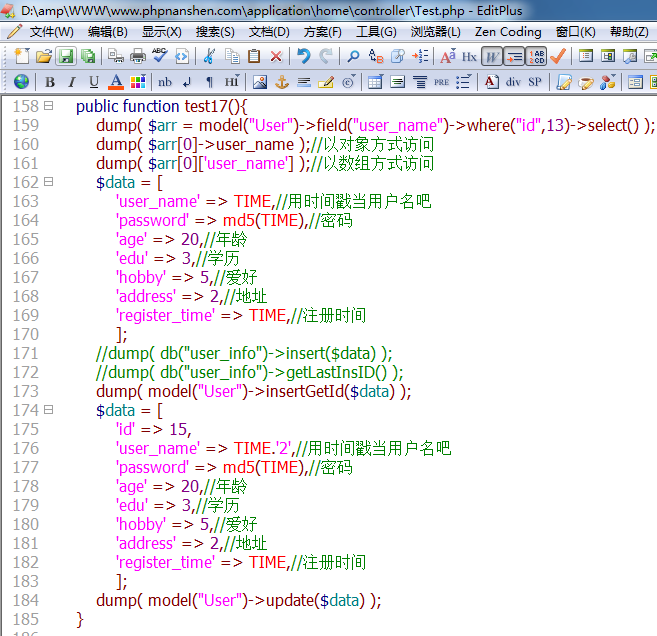Open Find with magnifier icon
The height and width of the screenshot is (636, 657).
[x=353, y=56]
